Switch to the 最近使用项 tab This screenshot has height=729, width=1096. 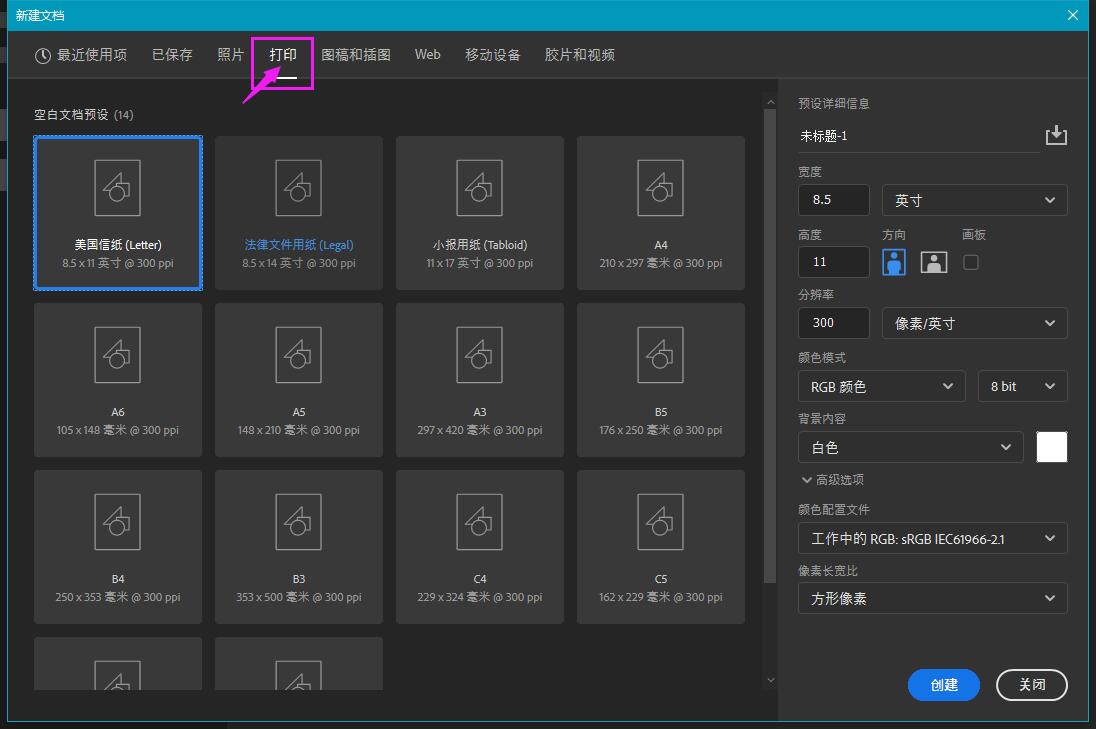point(81,55)
